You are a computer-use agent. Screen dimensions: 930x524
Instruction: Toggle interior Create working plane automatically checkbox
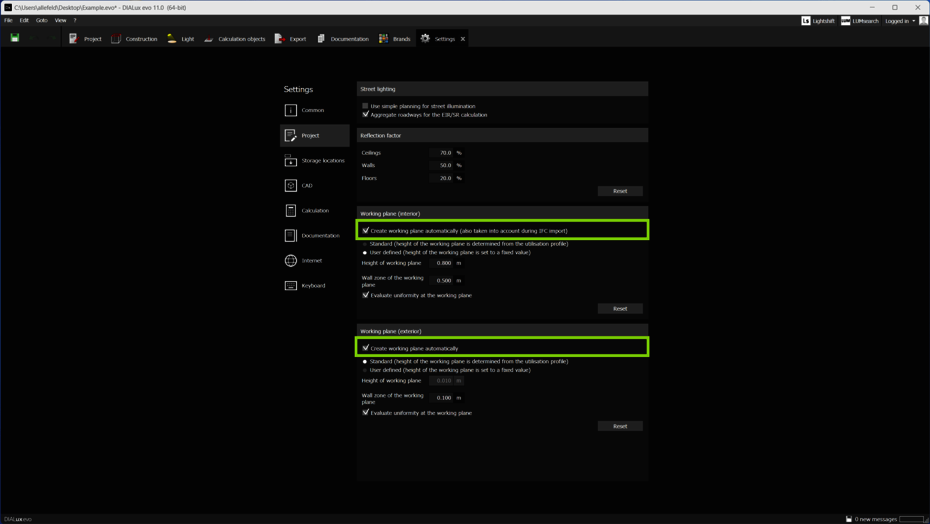pyautogui.click(x=366, y=231)
